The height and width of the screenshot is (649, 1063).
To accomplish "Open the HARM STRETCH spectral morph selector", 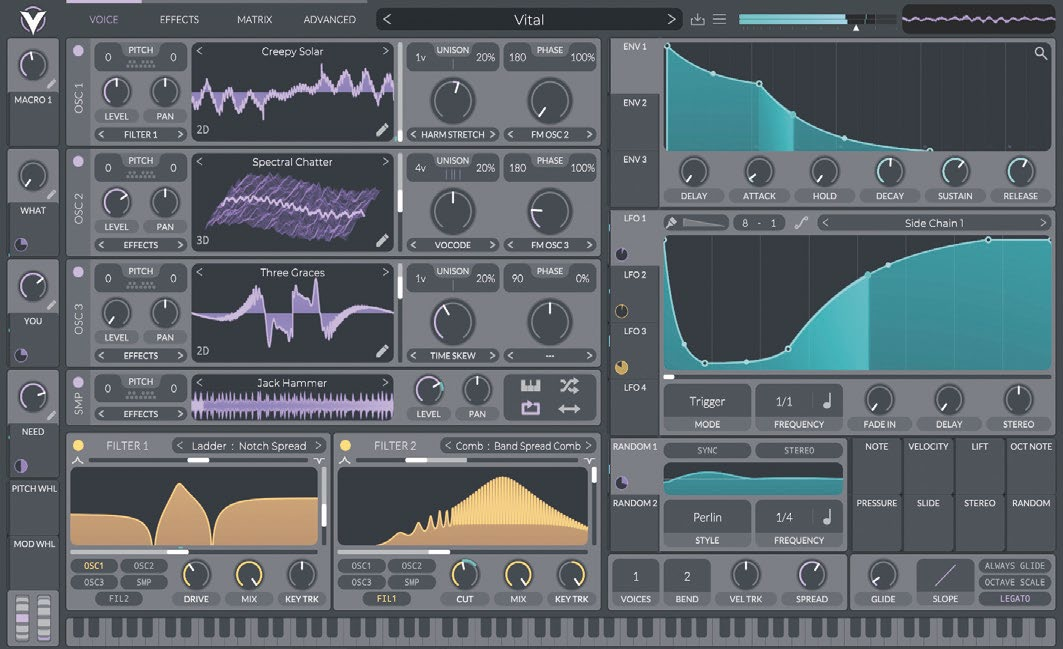I will [452, 134].
